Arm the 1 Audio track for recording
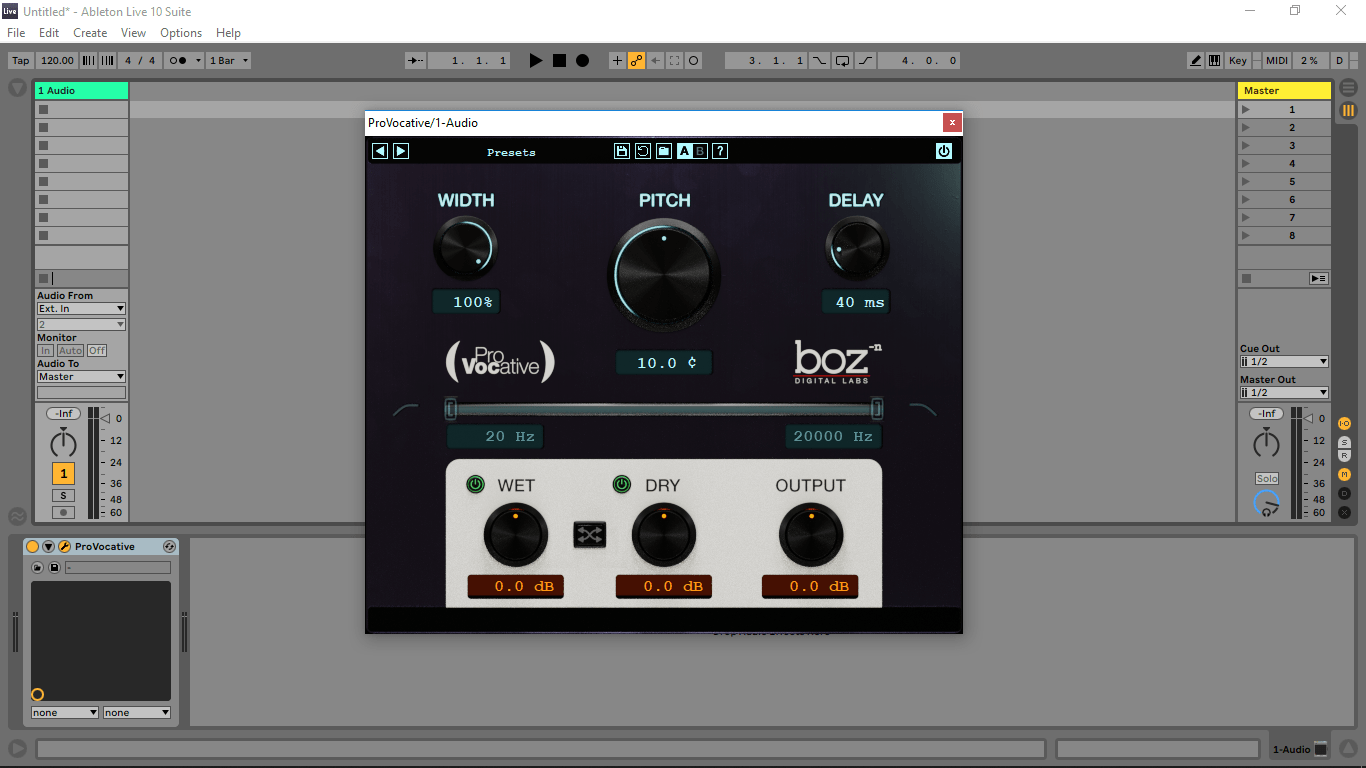The height and width of the screenshot is (768, 1366). [63, 512]
